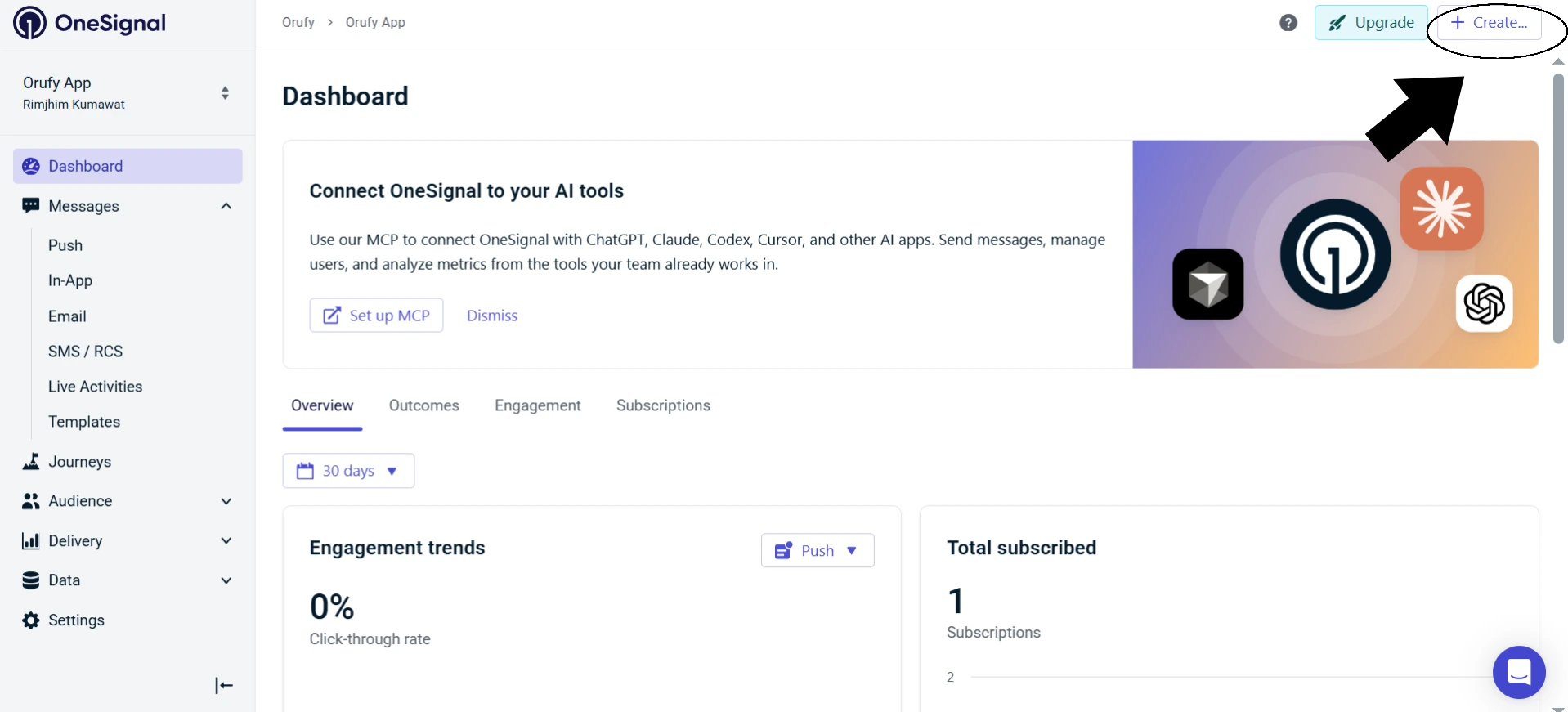
Task: Click the calendar icon in date filter
Action: pyautogui.click(x=305, y=471)
